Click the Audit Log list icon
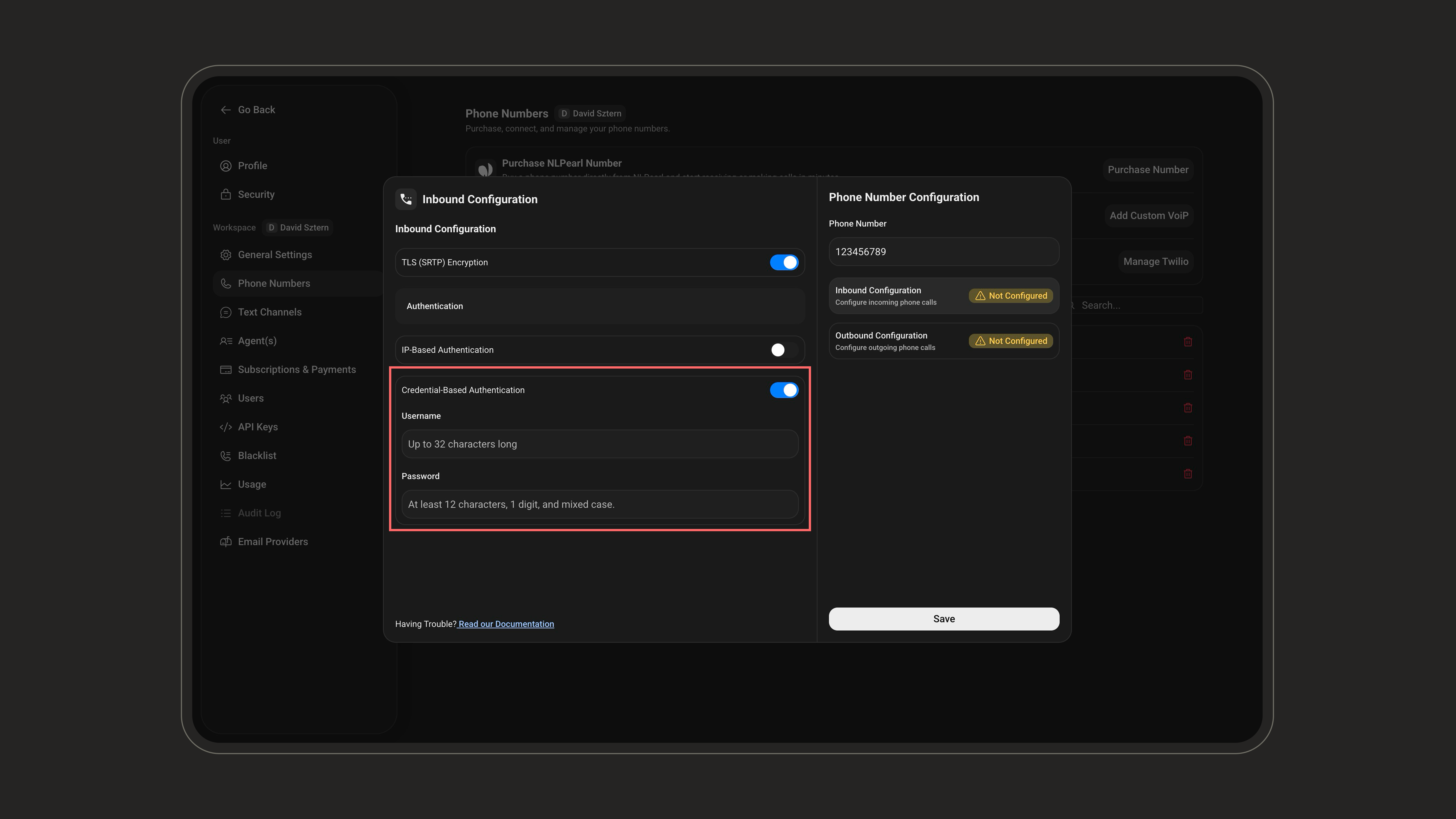Viewport: 1456px width, 819px height. pyautogui.click(x=226, y=513)
